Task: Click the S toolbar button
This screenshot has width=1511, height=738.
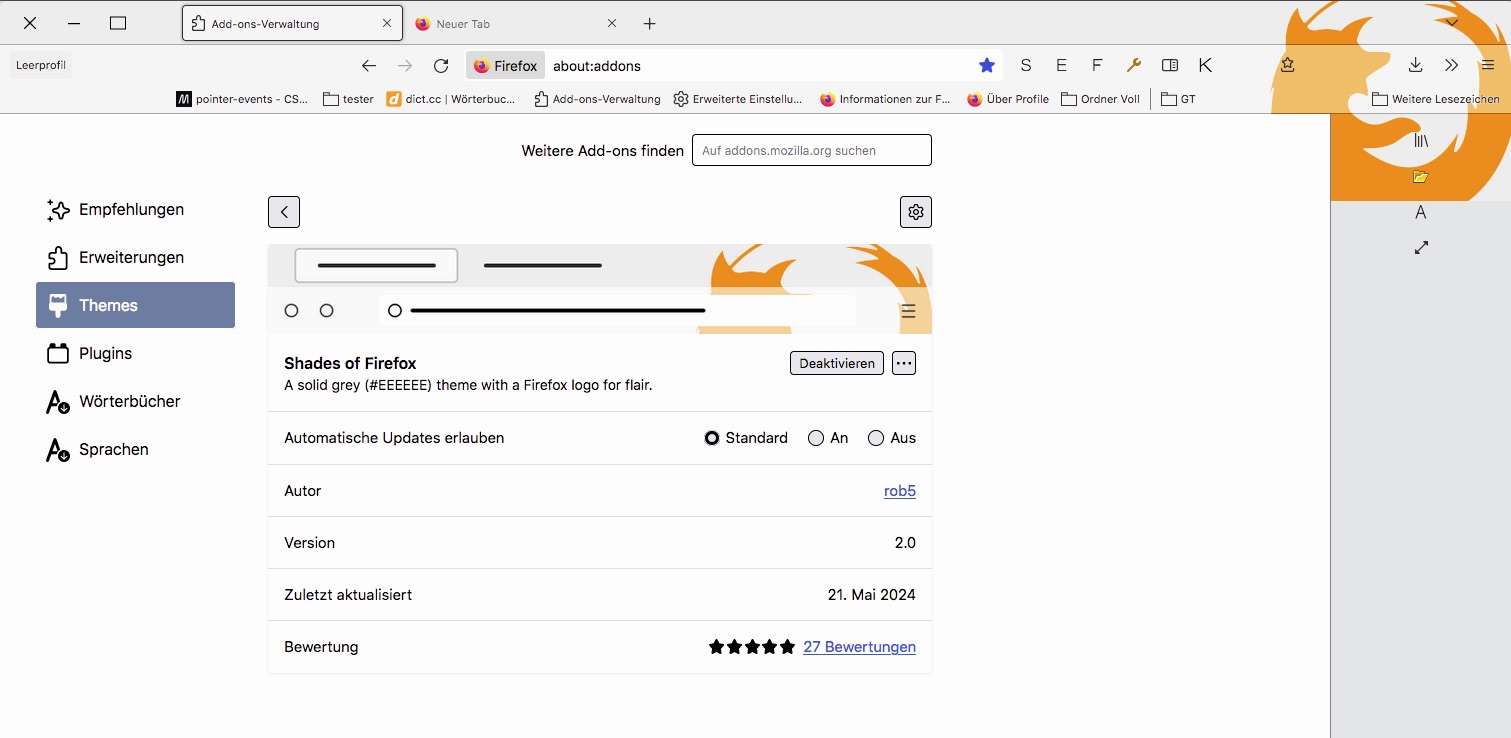Action: 1026,66
